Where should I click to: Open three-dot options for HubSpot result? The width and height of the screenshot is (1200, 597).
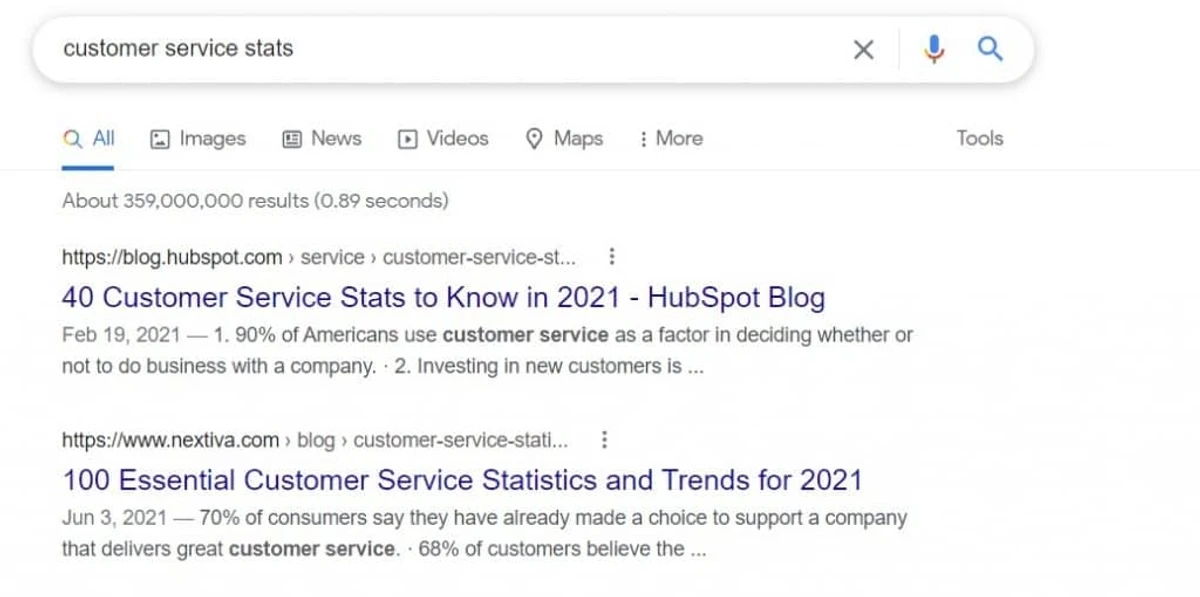click(x=612, y=257)
